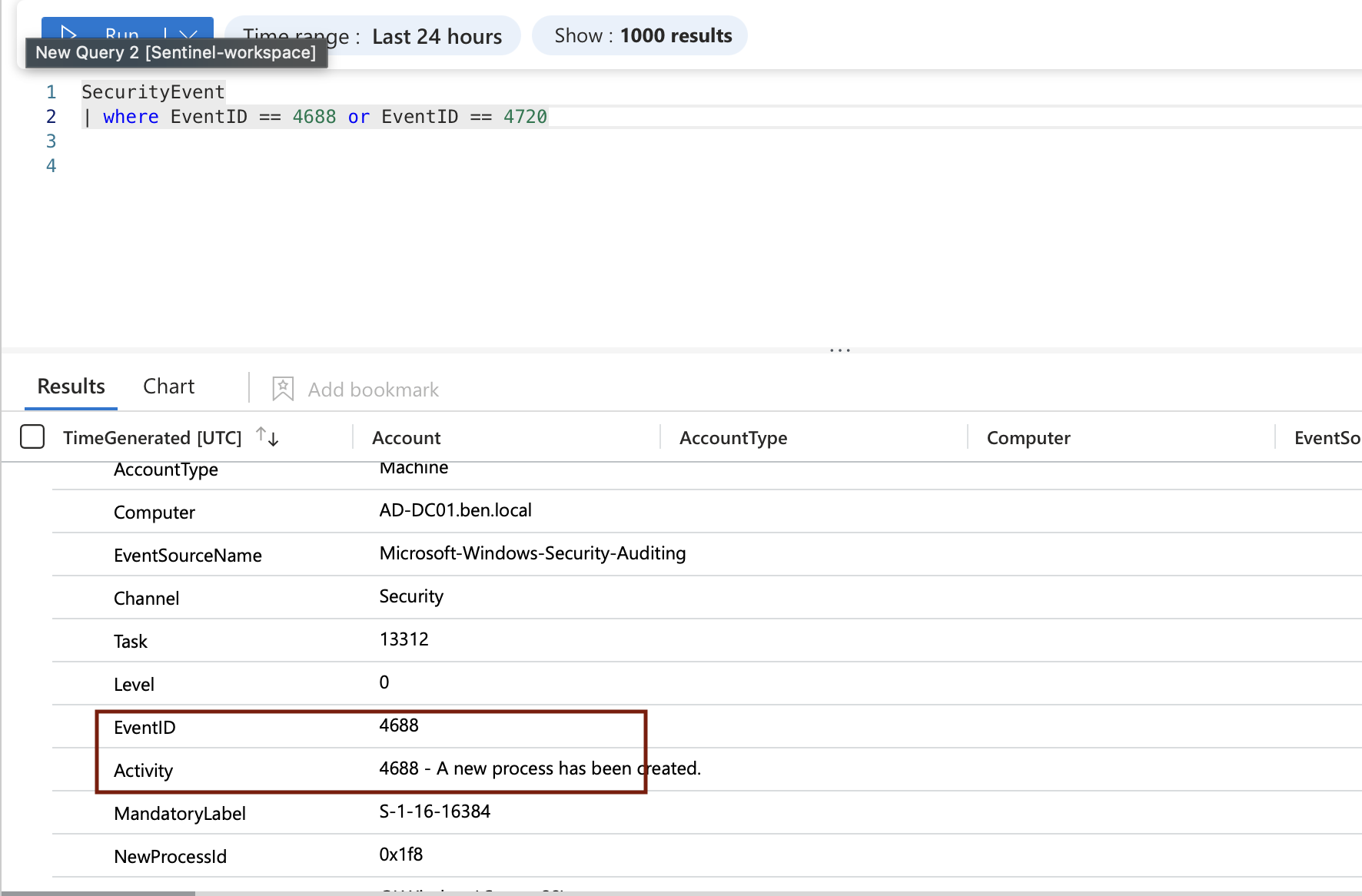Click the sort arrows beside TimeGenerated
1362x896 pixels.
267,436
